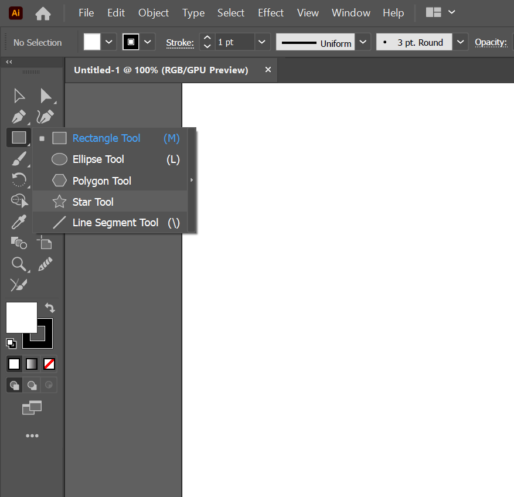Click the white Fill swatch in toolbar
The image size is (514, 497).
22,317
